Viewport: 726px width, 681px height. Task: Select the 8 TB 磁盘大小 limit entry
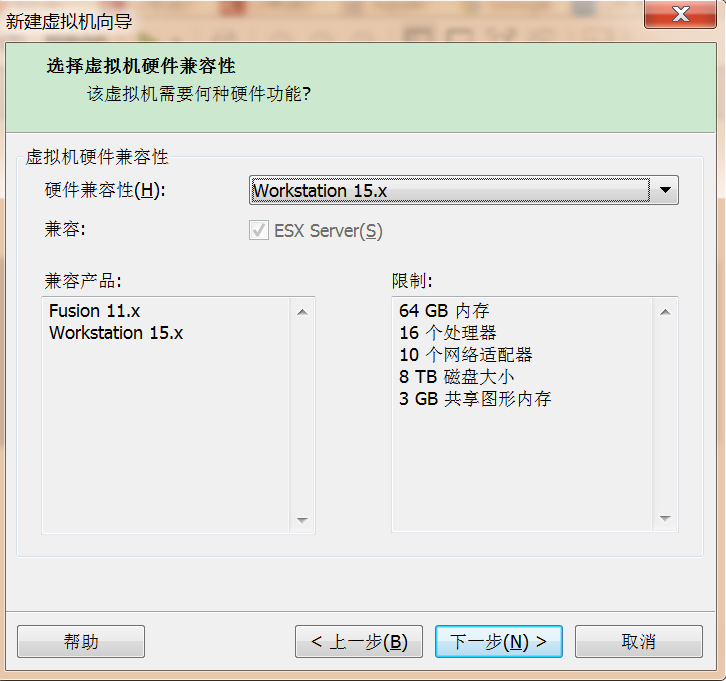(457, 376)
